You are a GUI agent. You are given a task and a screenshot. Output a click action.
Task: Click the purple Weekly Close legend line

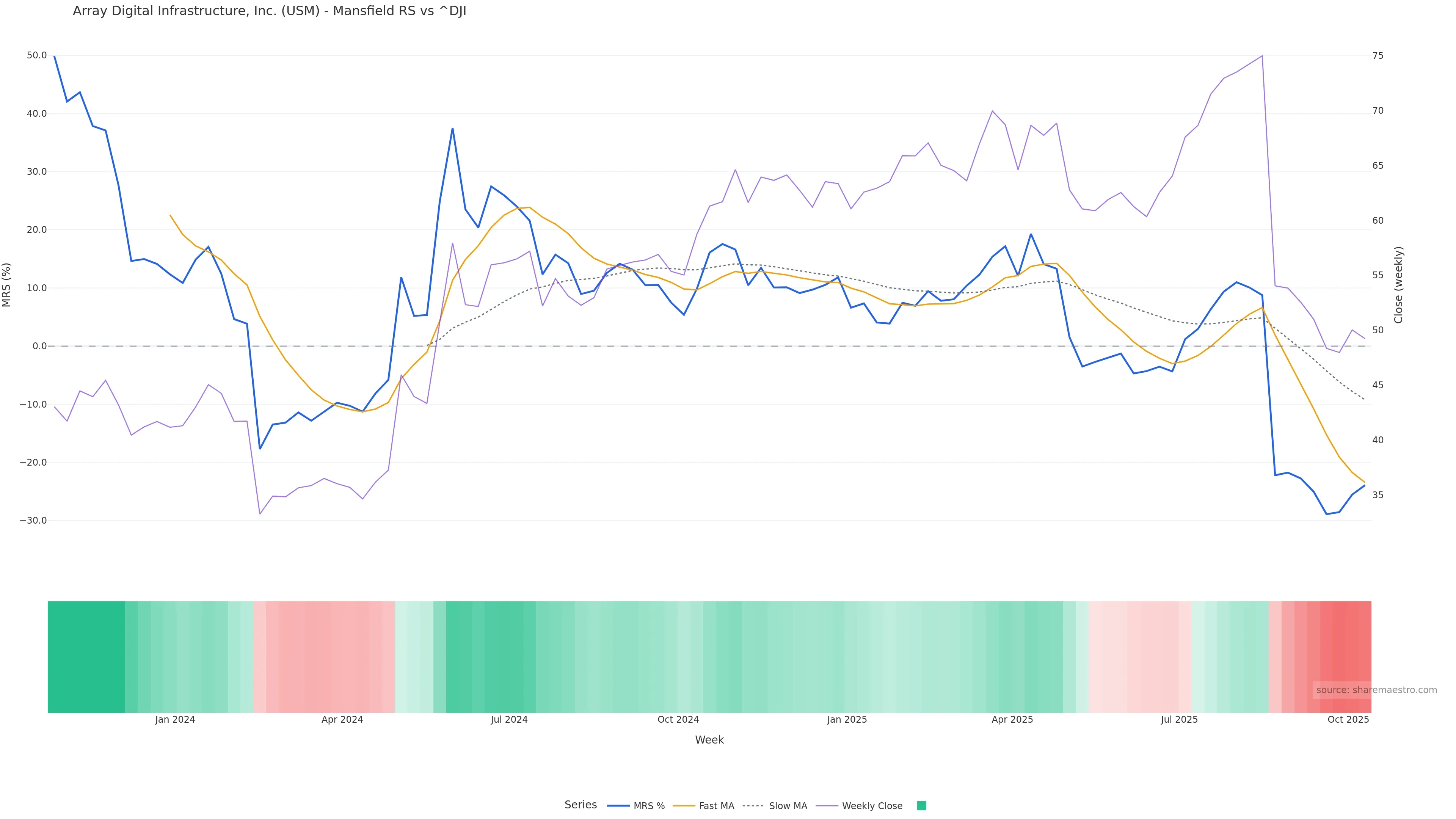[x=827, y=806]
